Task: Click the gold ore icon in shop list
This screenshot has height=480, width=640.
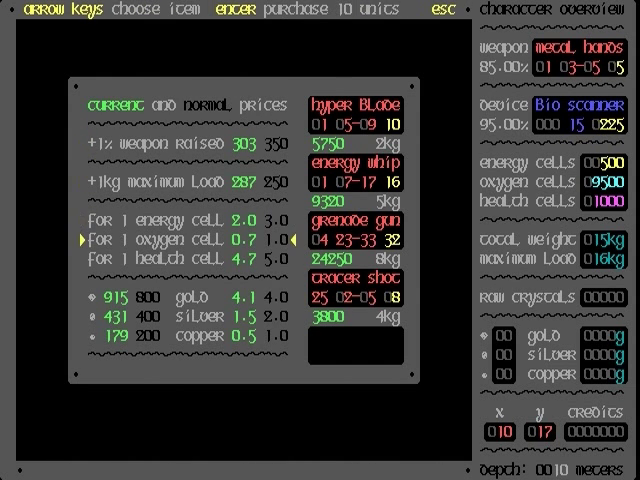Action: 93,298
